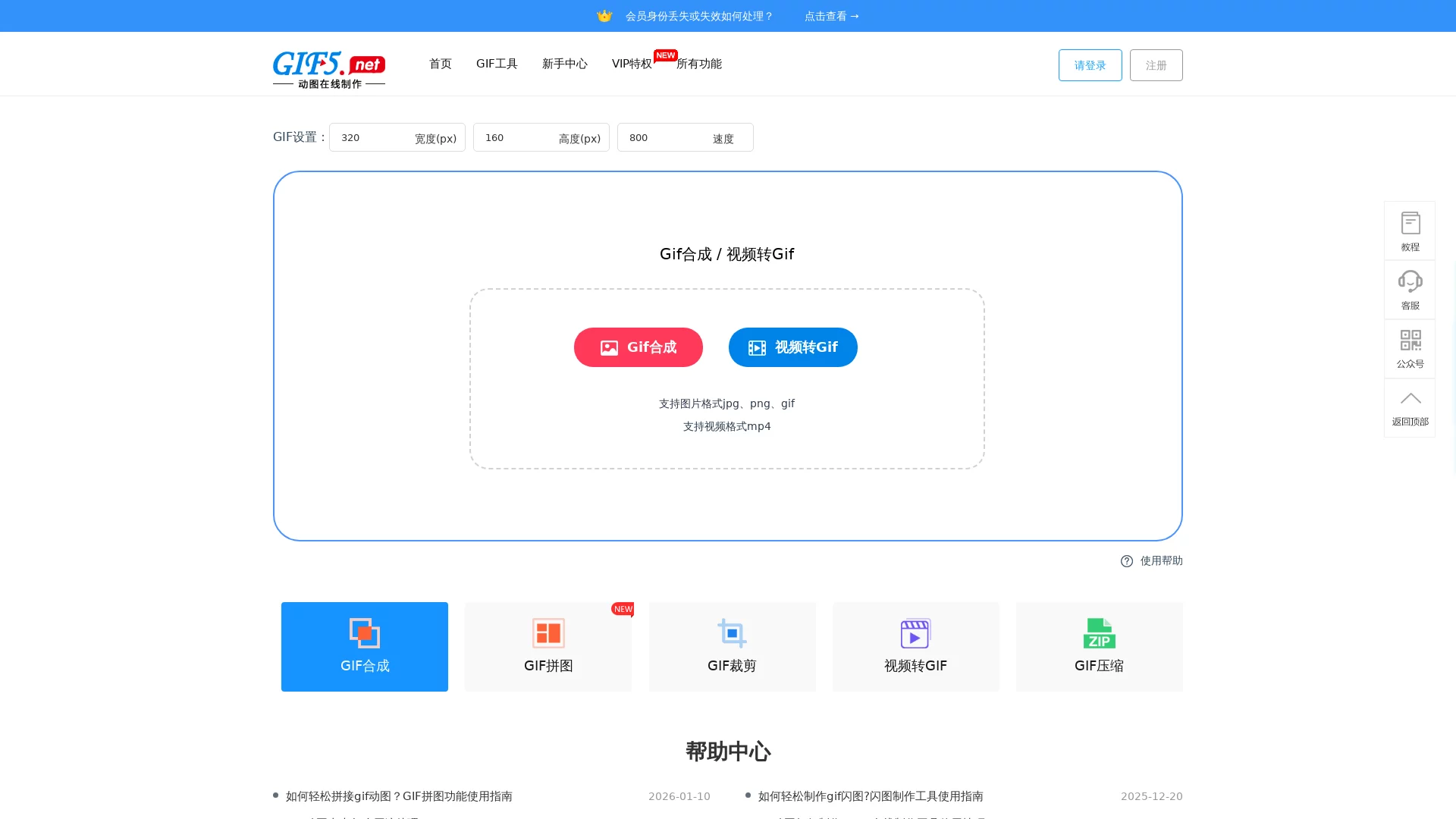Click the 注册 register button
The width and height of the screenshot is (1456, 819).
point(1156,65)
